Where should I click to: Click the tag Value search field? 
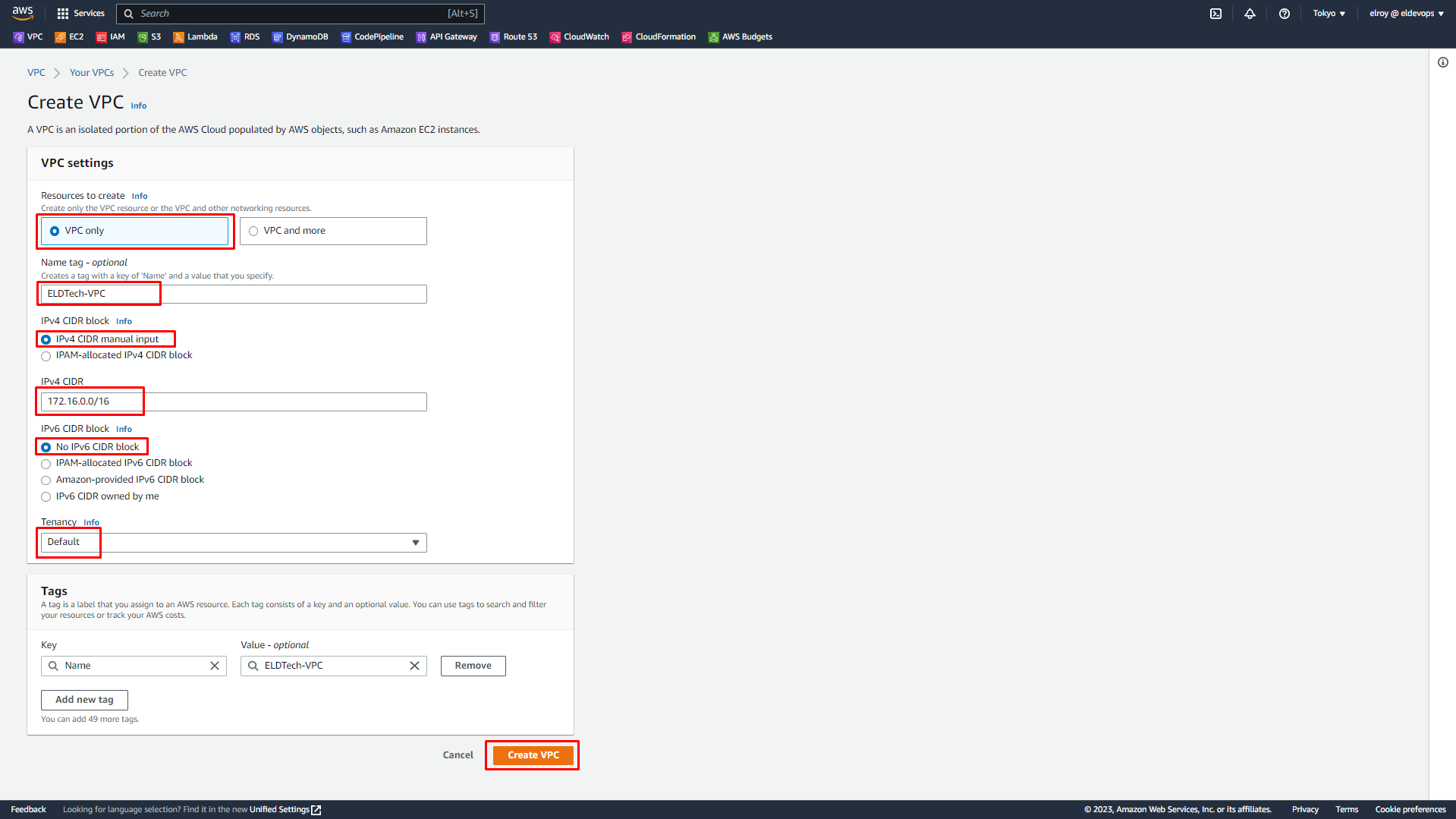(x=333, y=666)
